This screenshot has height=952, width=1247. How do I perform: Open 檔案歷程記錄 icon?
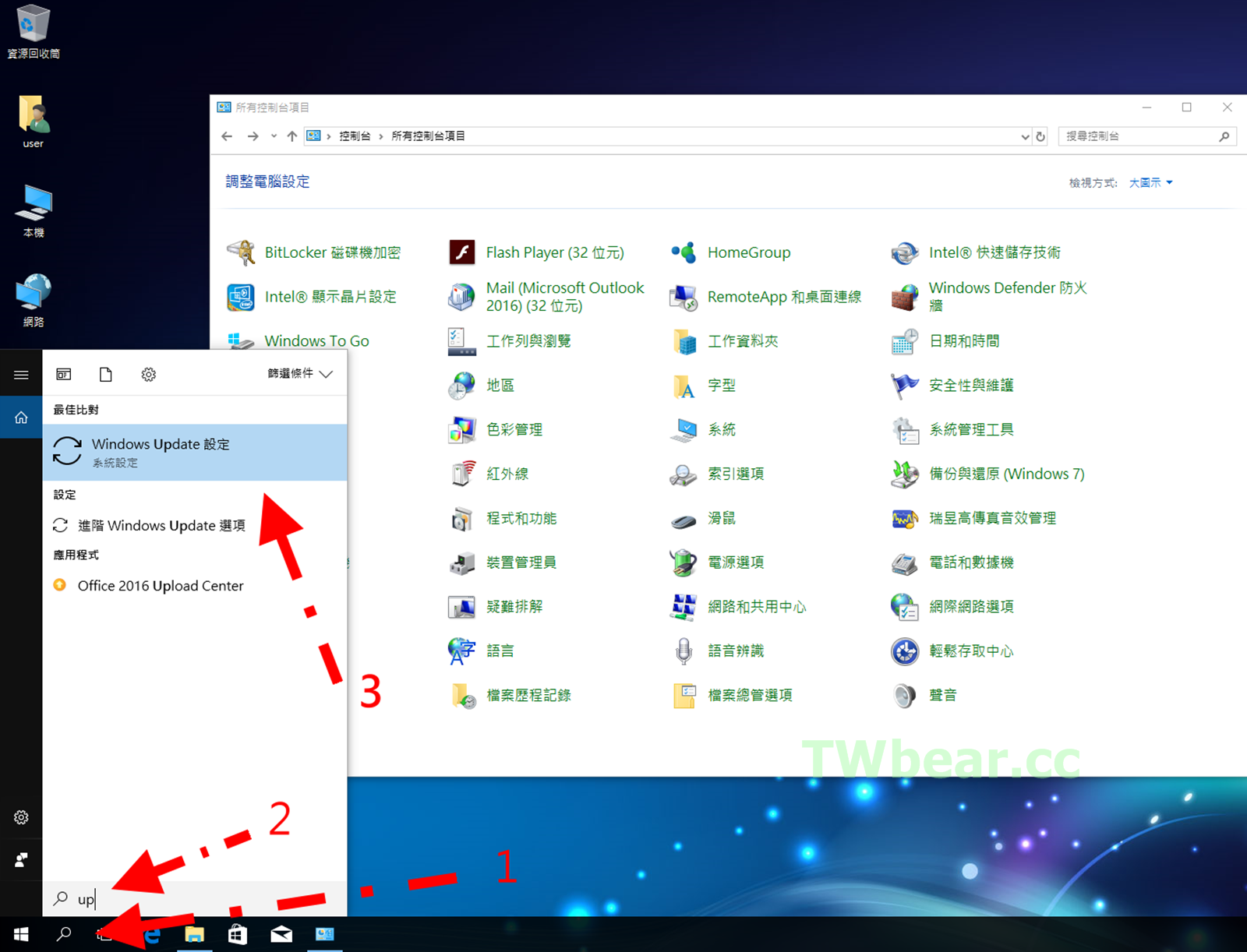point(462,695)
